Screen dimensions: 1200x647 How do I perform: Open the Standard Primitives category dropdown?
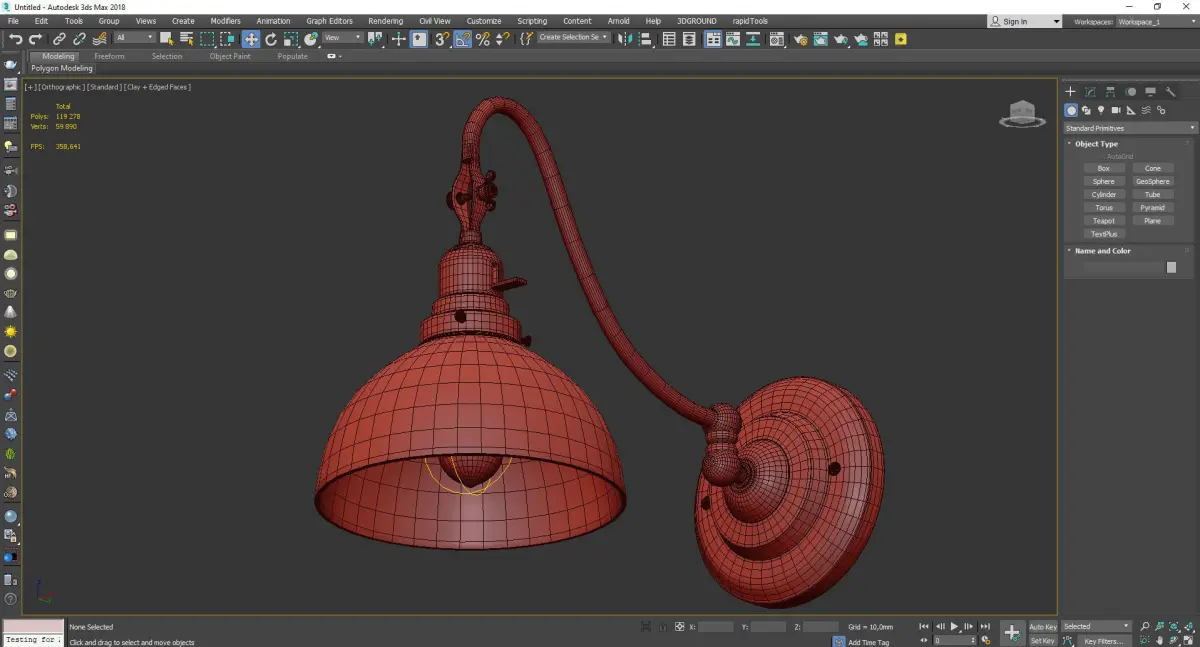coord(1130,128)
